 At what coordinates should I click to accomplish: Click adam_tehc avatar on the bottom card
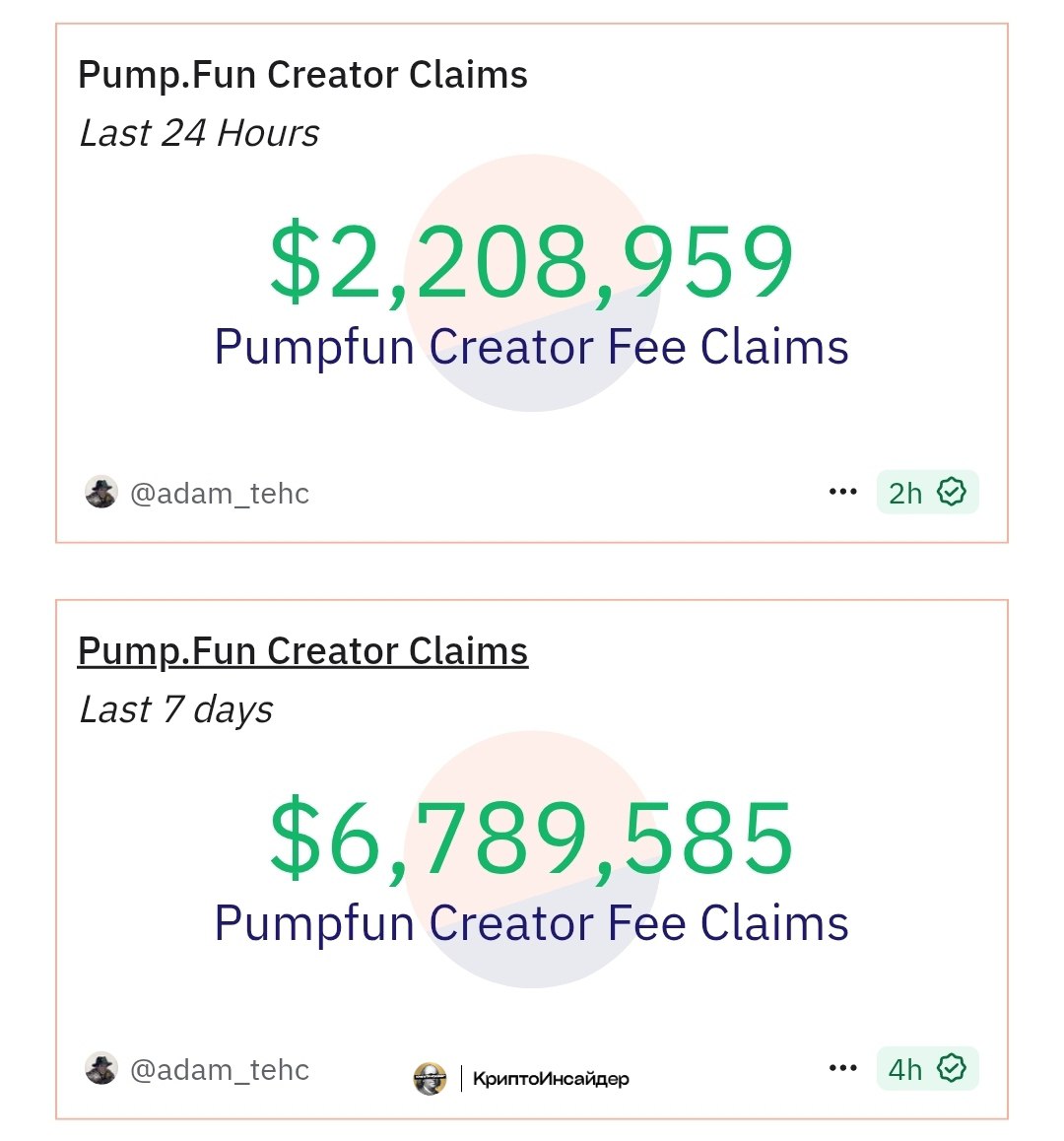point(101,1068)
